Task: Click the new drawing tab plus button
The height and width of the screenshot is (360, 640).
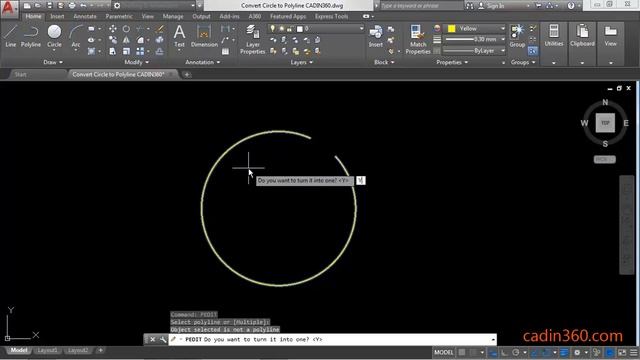Action: point(187,74)
